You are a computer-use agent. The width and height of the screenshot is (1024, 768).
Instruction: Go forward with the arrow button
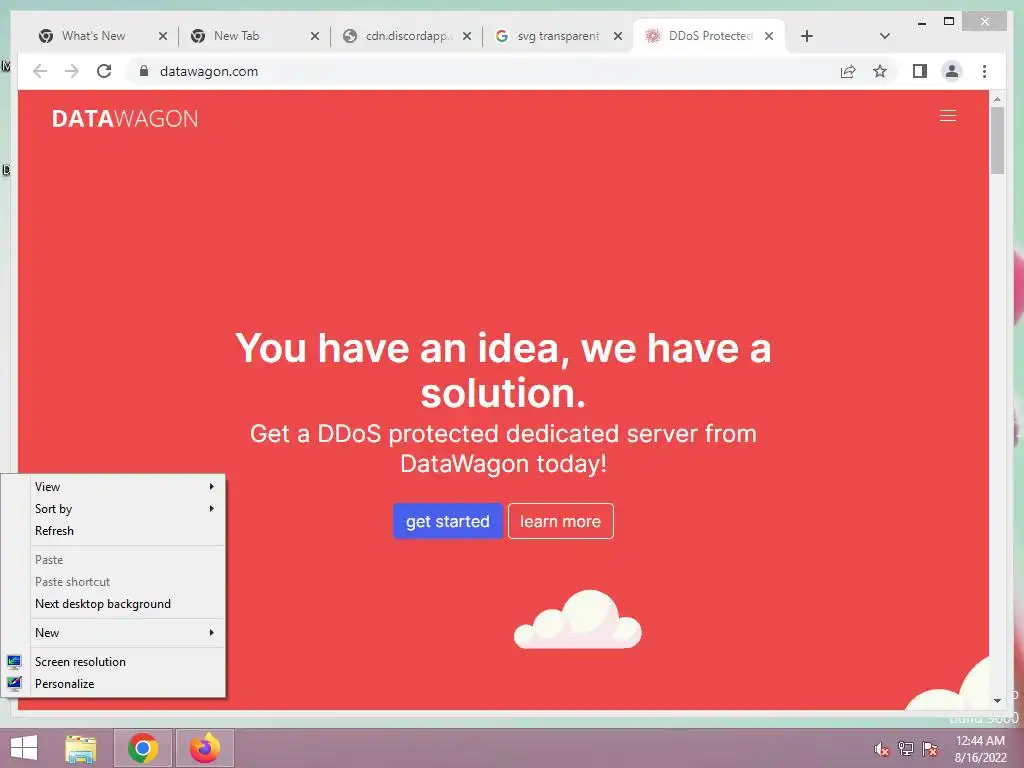pyautogui.click(x=72, y=71)
